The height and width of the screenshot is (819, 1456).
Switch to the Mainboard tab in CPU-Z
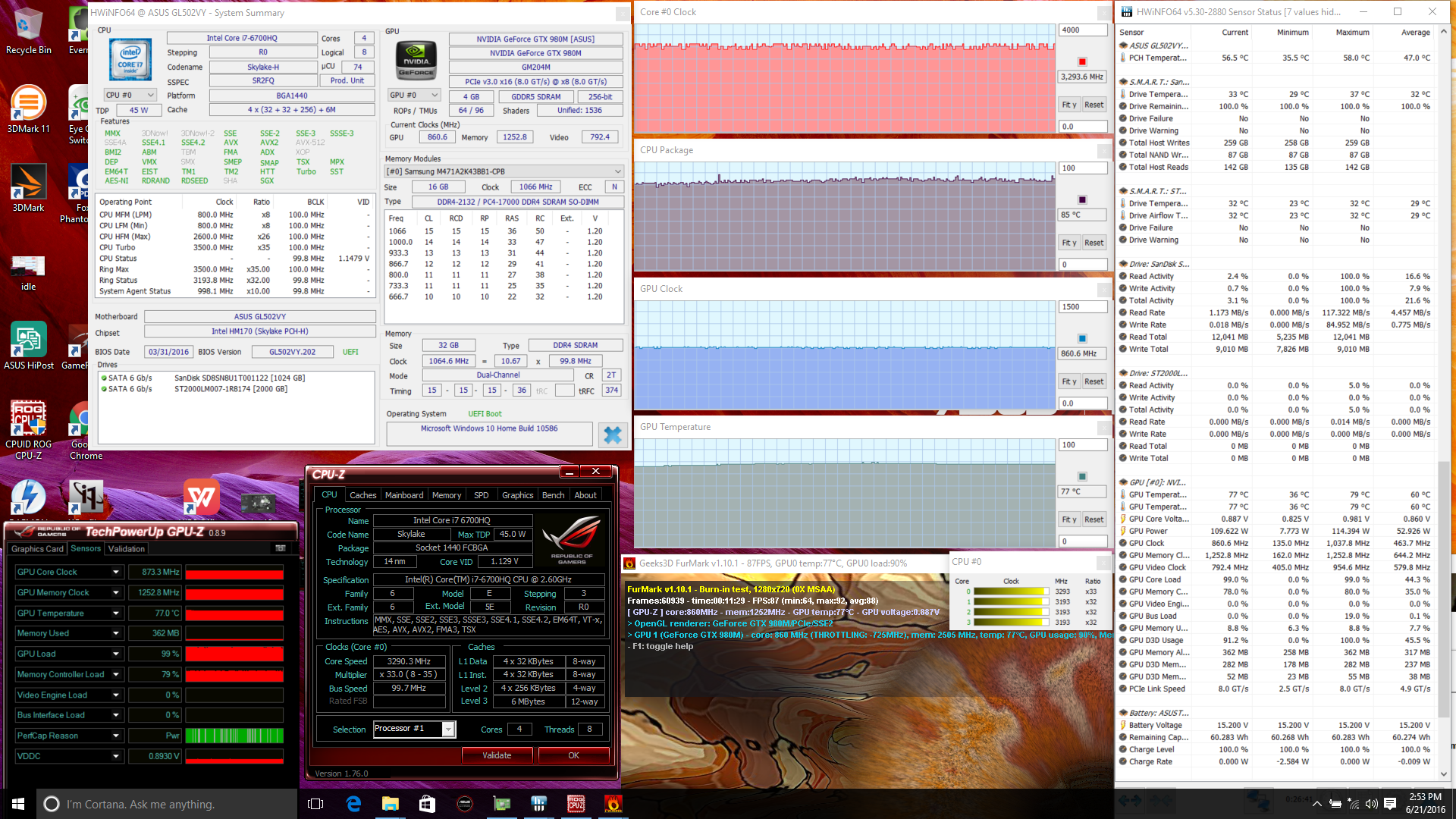[x=403, y=495]
